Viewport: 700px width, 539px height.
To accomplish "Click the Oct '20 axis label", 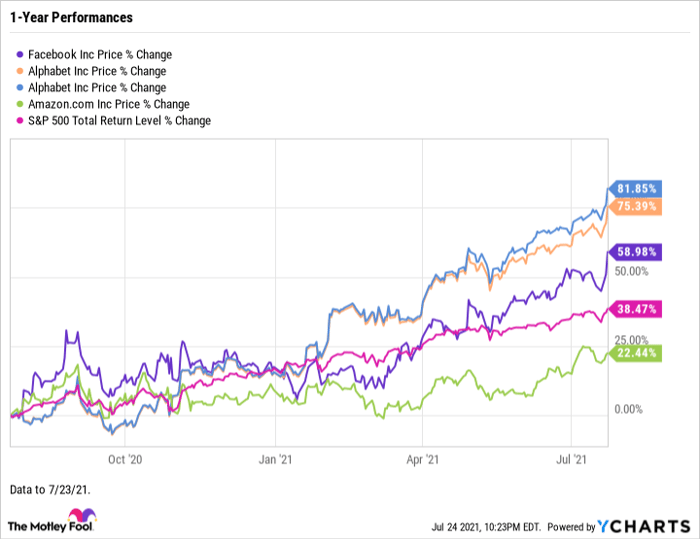I will coord(127,461).
